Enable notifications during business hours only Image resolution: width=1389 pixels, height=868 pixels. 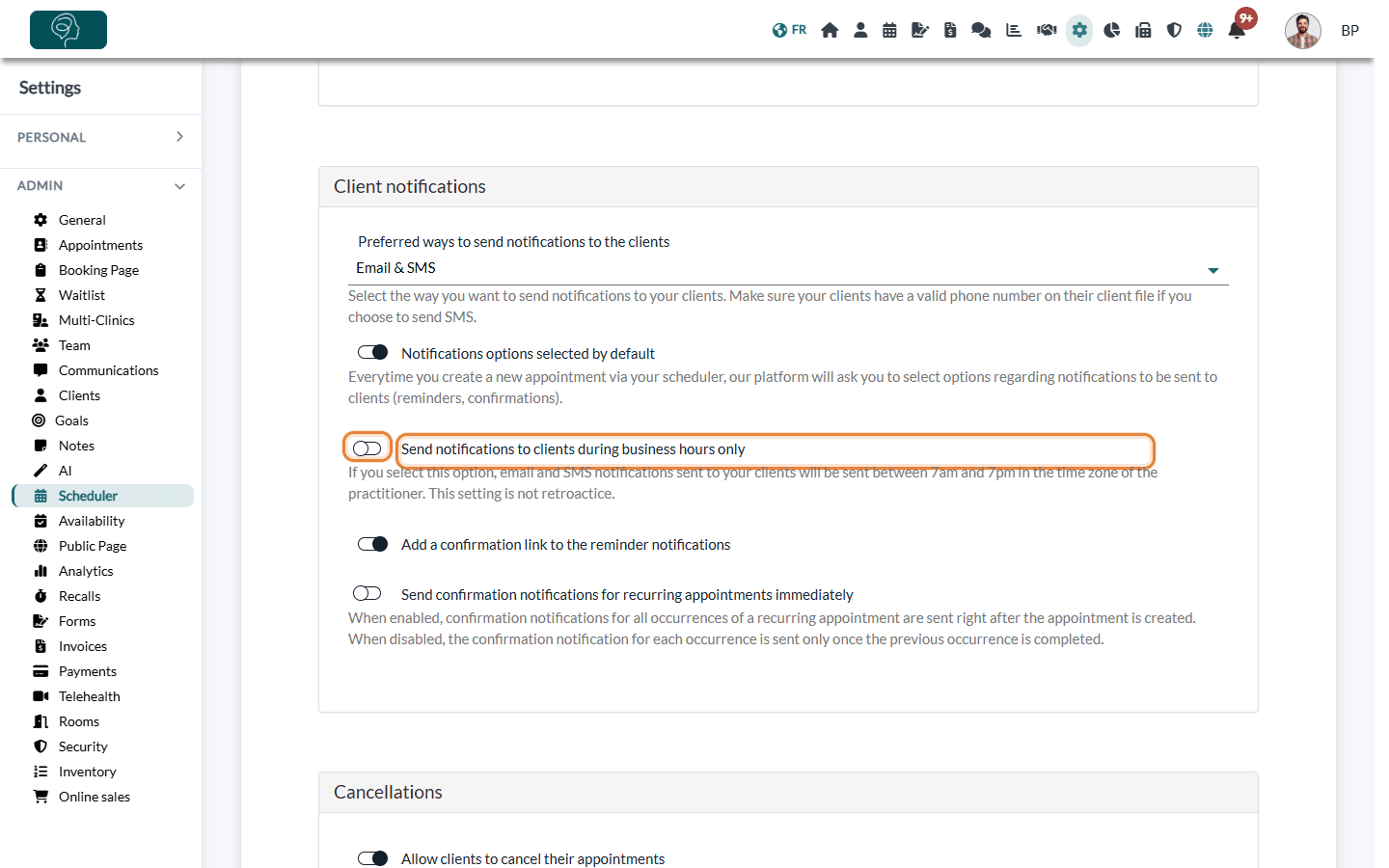click(368, 448)
